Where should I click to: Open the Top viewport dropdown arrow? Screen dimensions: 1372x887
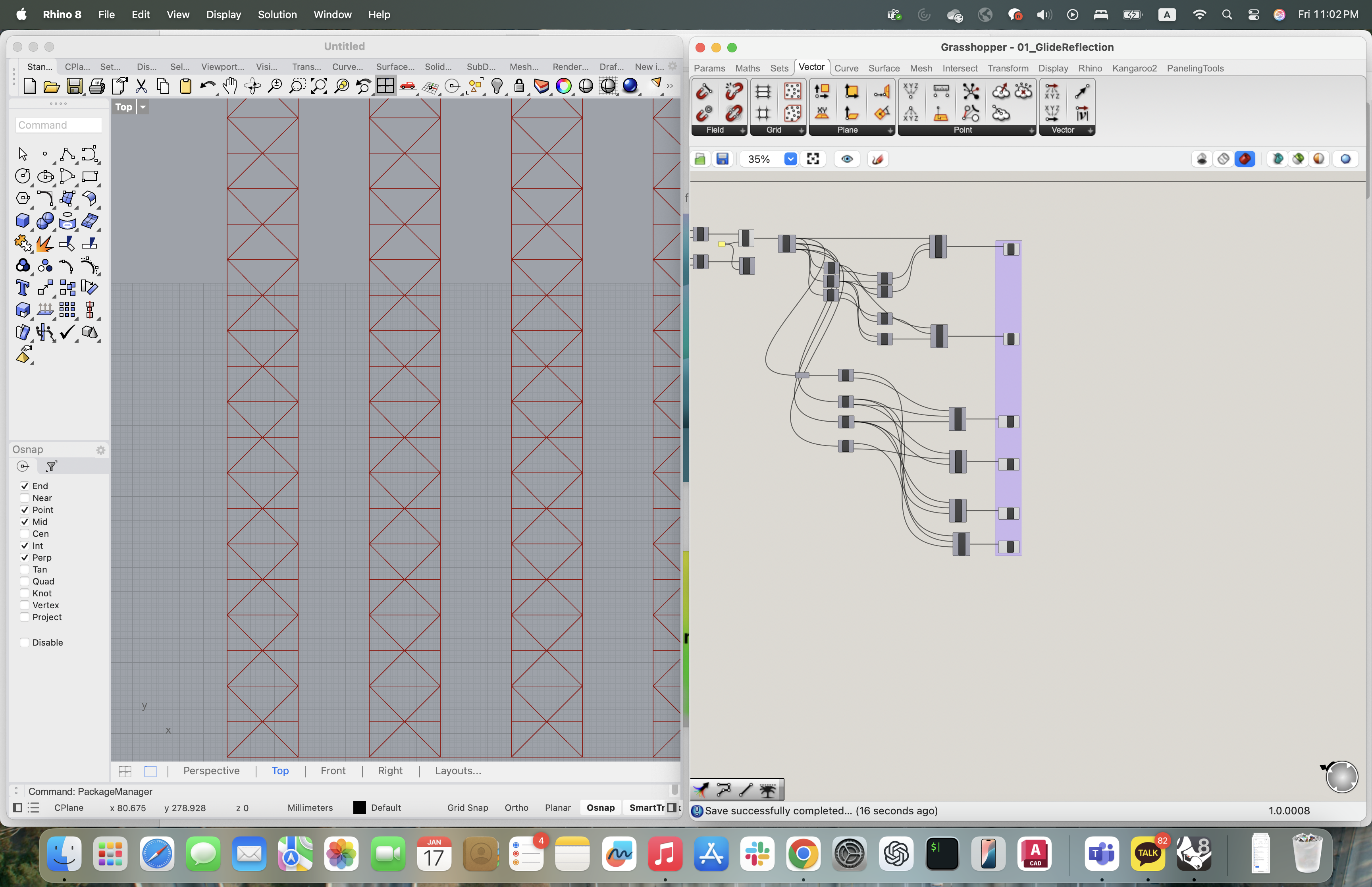(x=143, y=107)
